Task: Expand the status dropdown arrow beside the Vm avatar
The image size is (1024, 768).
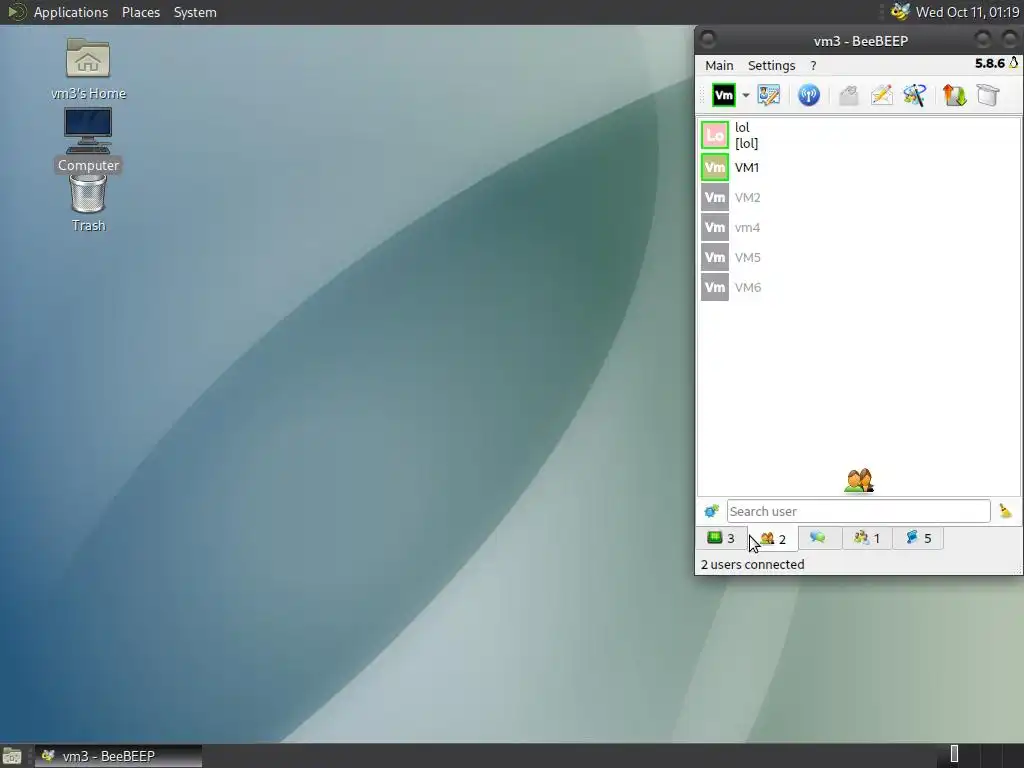Action: (745, 95)
